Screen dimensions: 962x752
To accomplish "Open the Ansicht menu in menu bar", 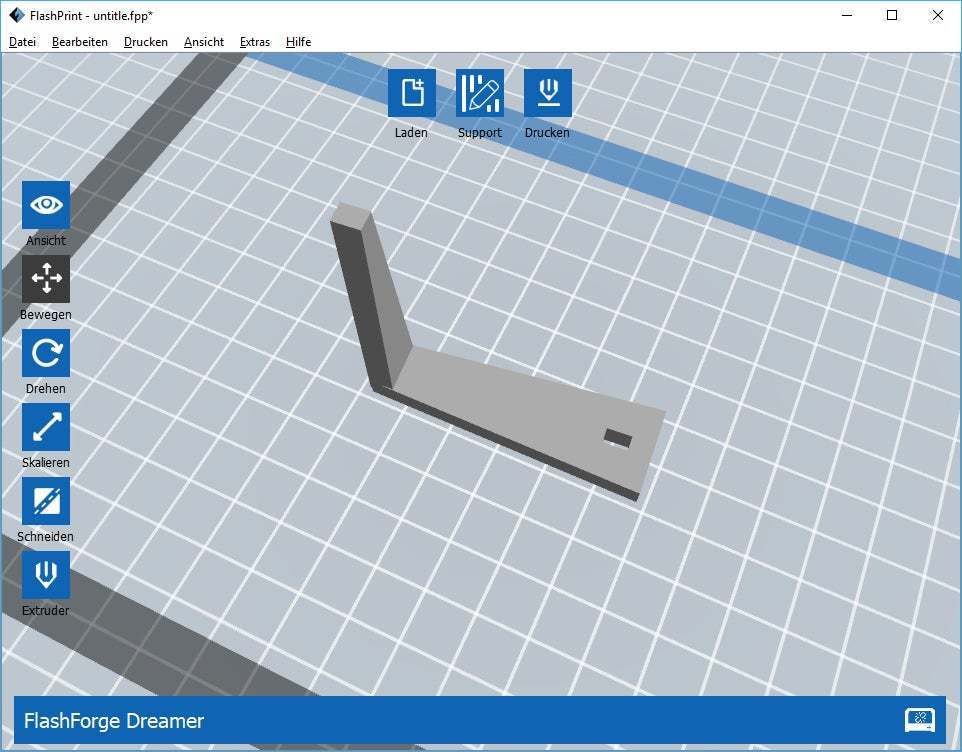I will click(204, 42).
